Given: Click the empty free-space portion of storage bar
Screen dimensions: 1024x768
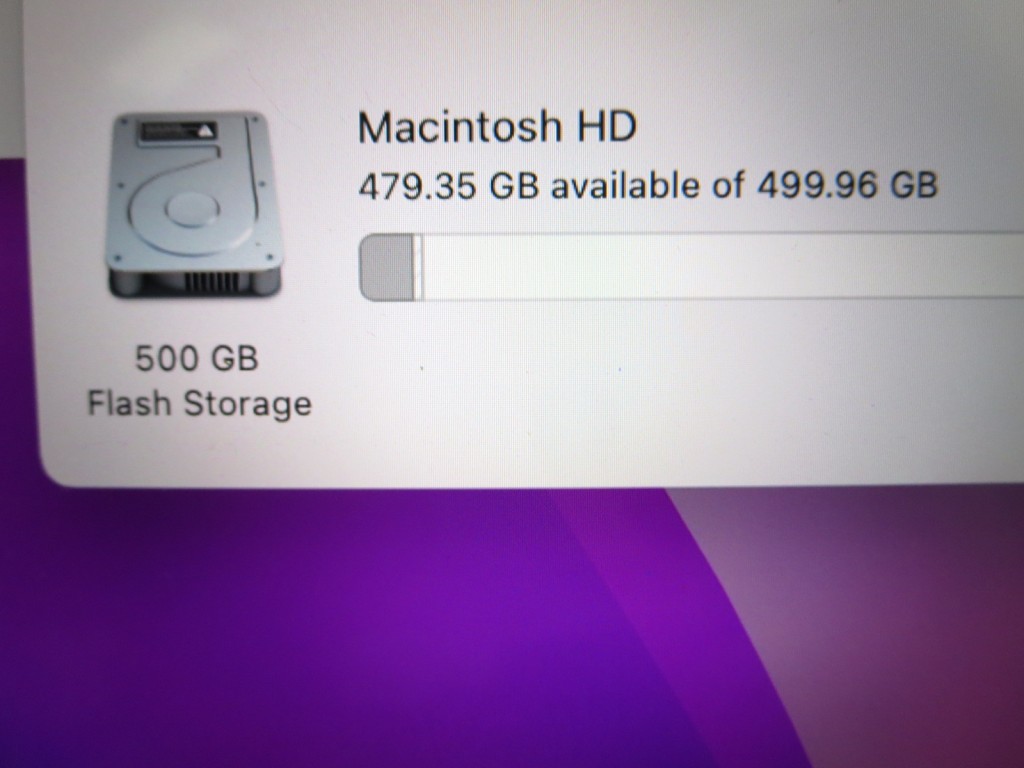Looking at the screenshot, I should click(x=724, y=266).
